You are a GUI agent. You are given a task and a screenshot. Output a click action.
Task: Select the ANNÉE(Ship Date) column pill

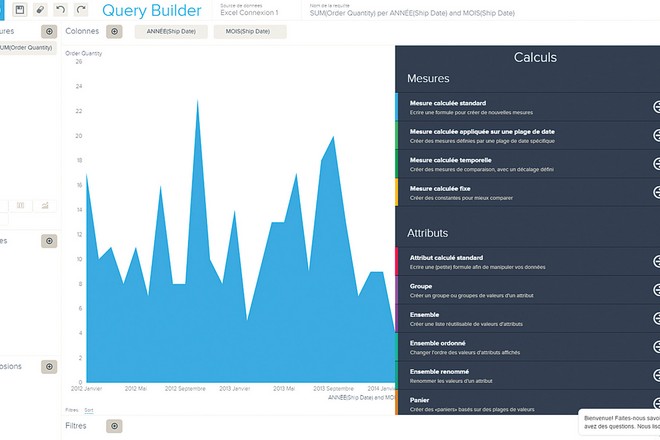coord(170,32)
